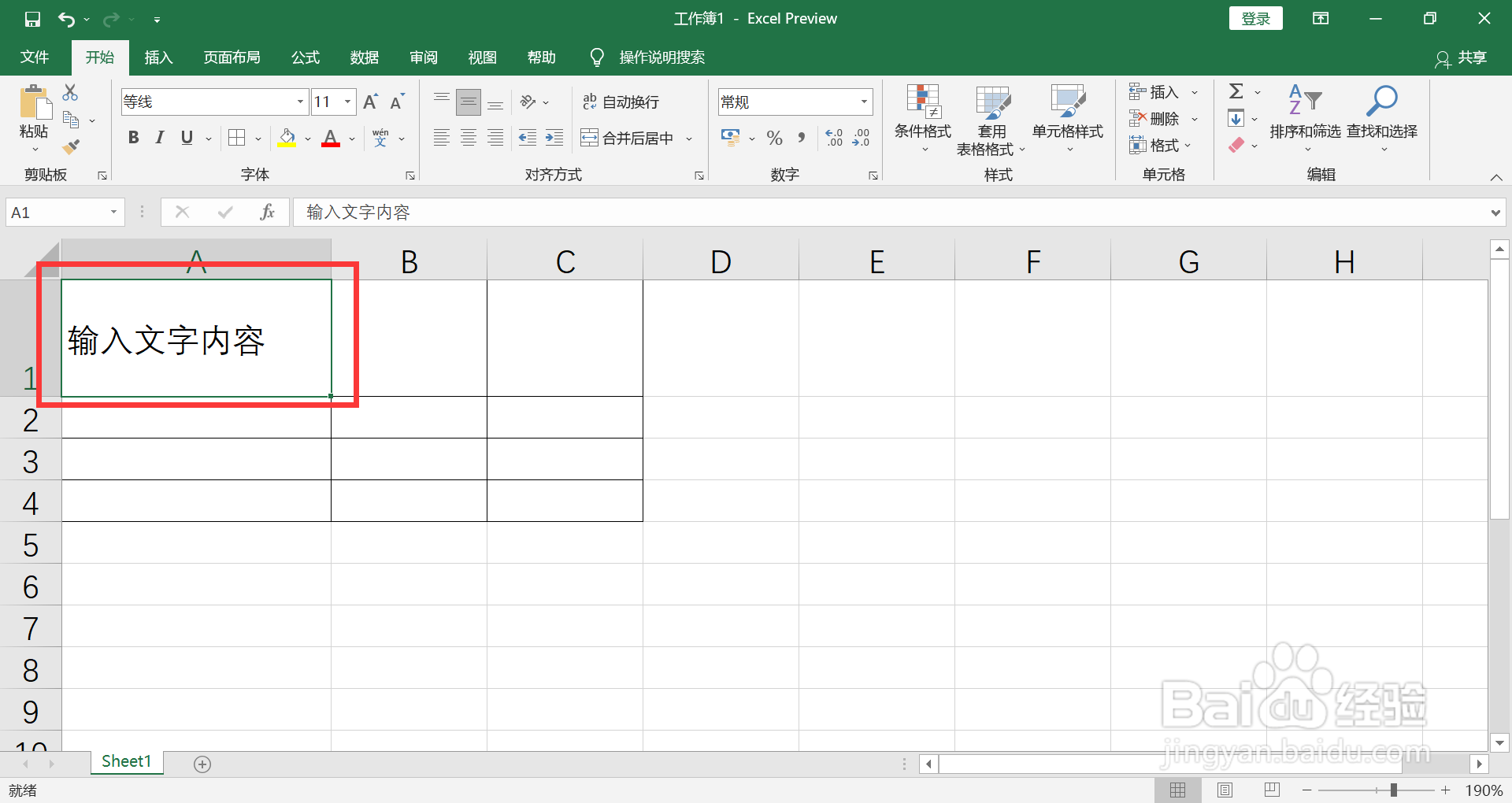The image size is (1512, 803).
Task: Increase font size with large A icon
Action: point(371,102)
